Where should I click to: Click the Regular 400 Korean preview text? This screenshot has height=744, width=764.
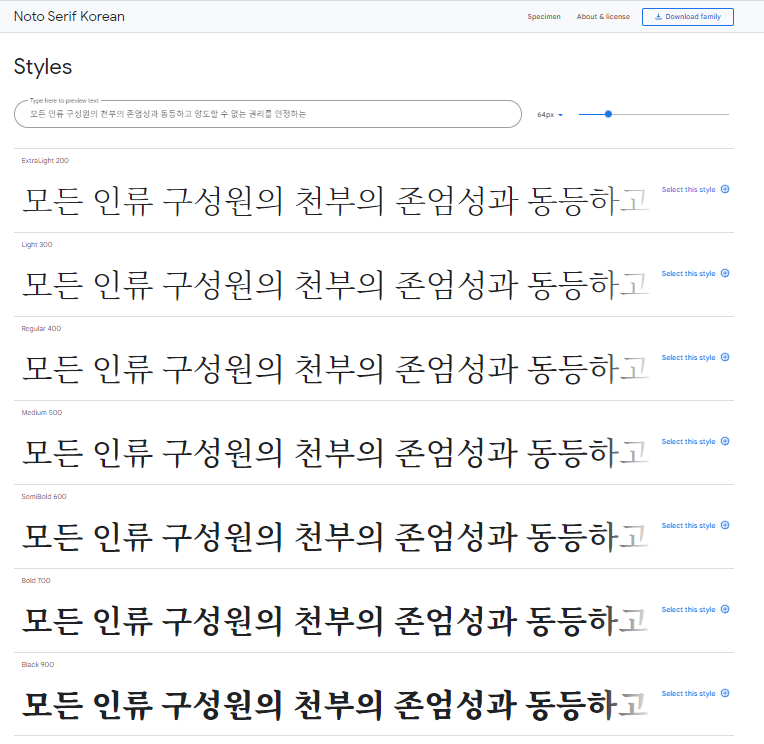[335, 369]
